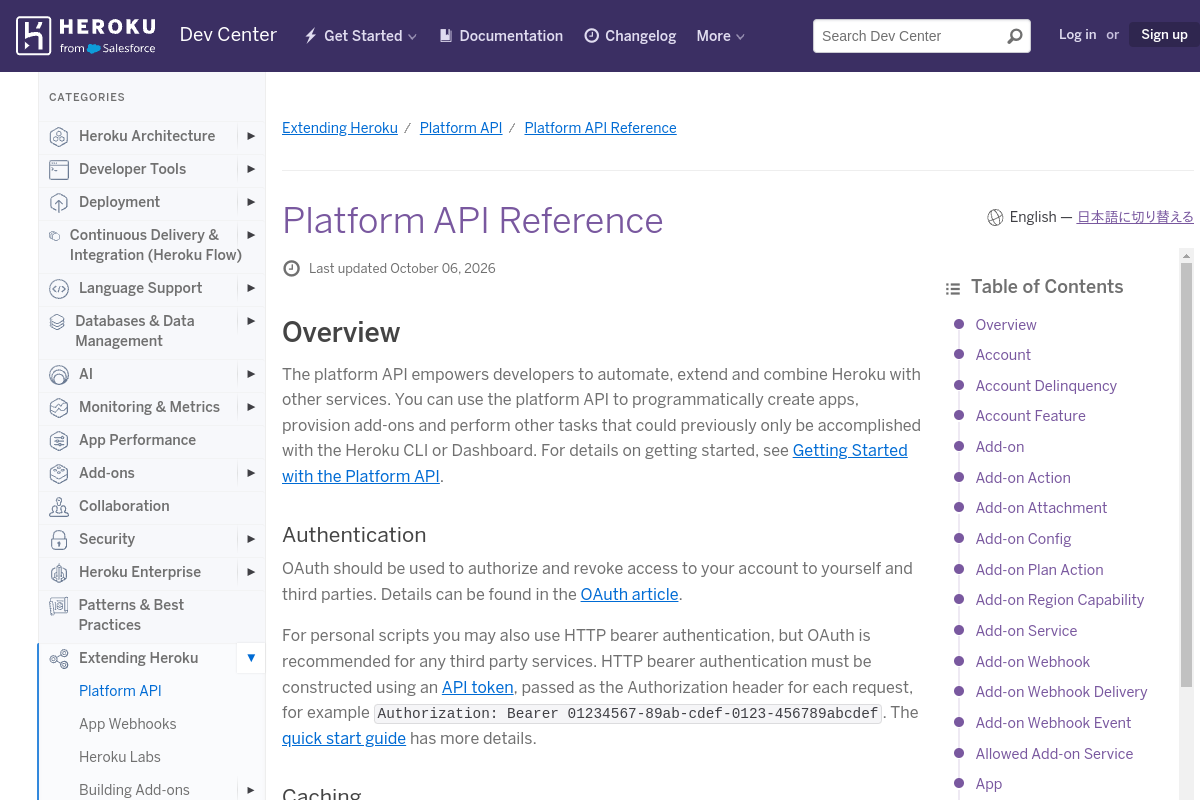Click the App Performance icon
Screen dimensions: 1200x800
pos(59,441)
